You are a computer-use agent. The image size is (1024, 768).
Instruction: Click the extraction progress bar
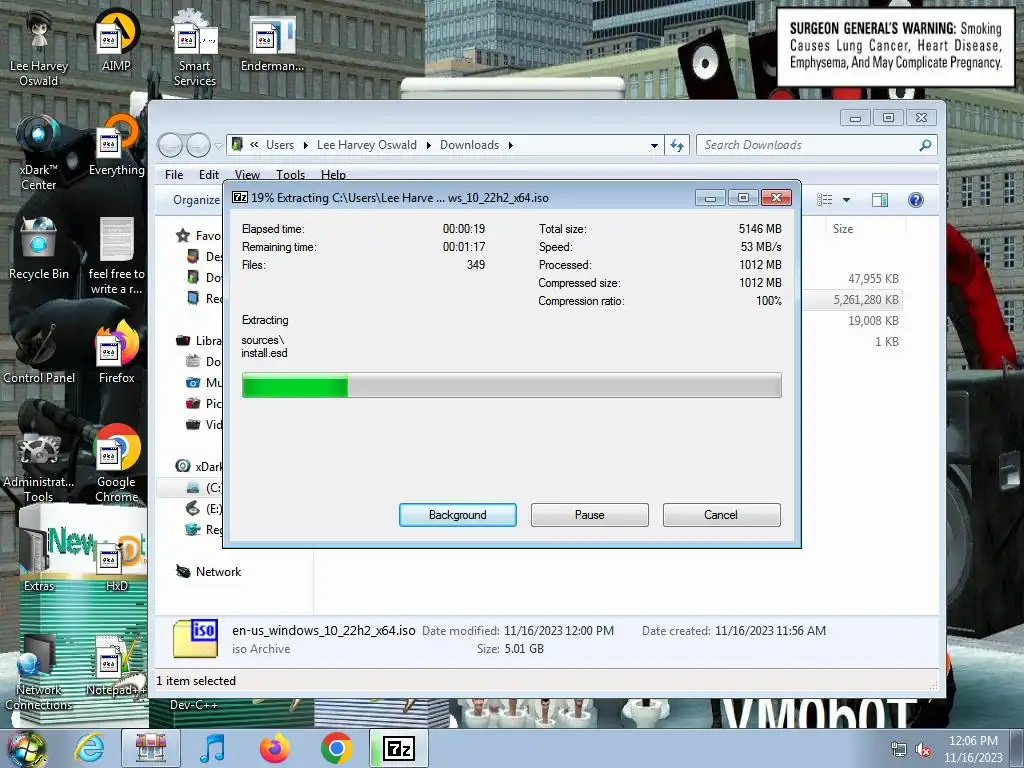point(511,385)
